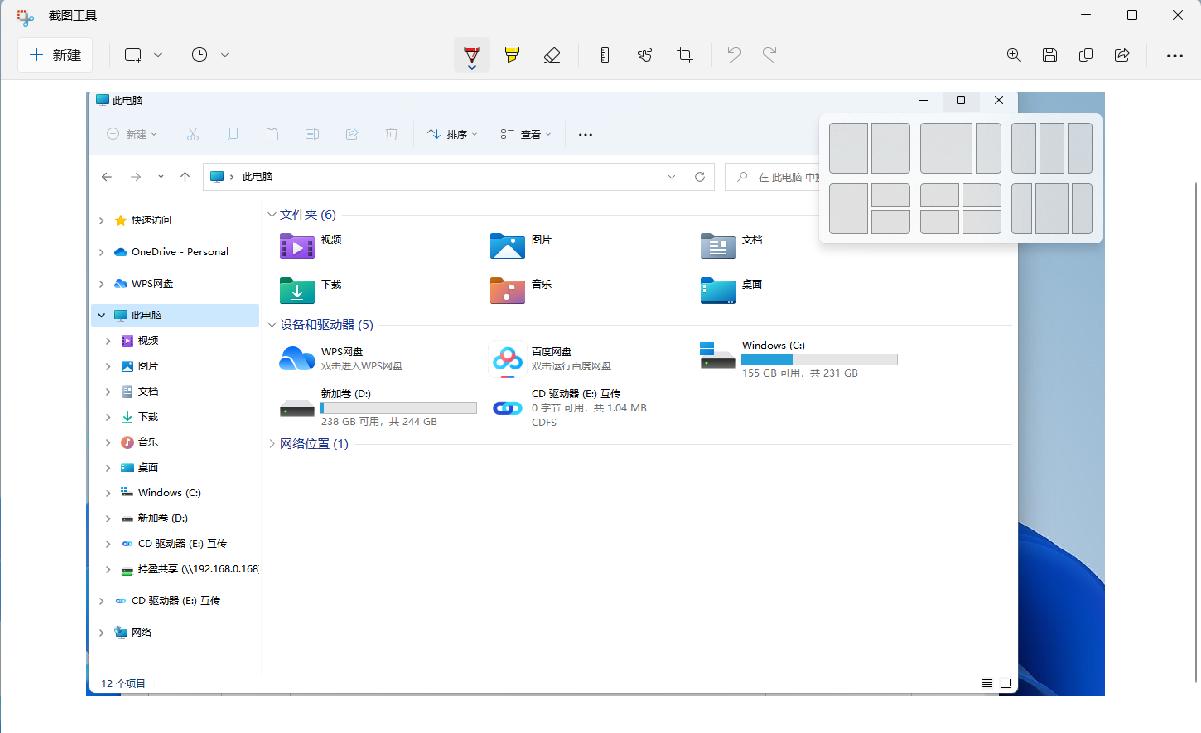Click the 新建 button for a new snip
This screenshot has height=733, width=1201.
[x=55, y=55]
